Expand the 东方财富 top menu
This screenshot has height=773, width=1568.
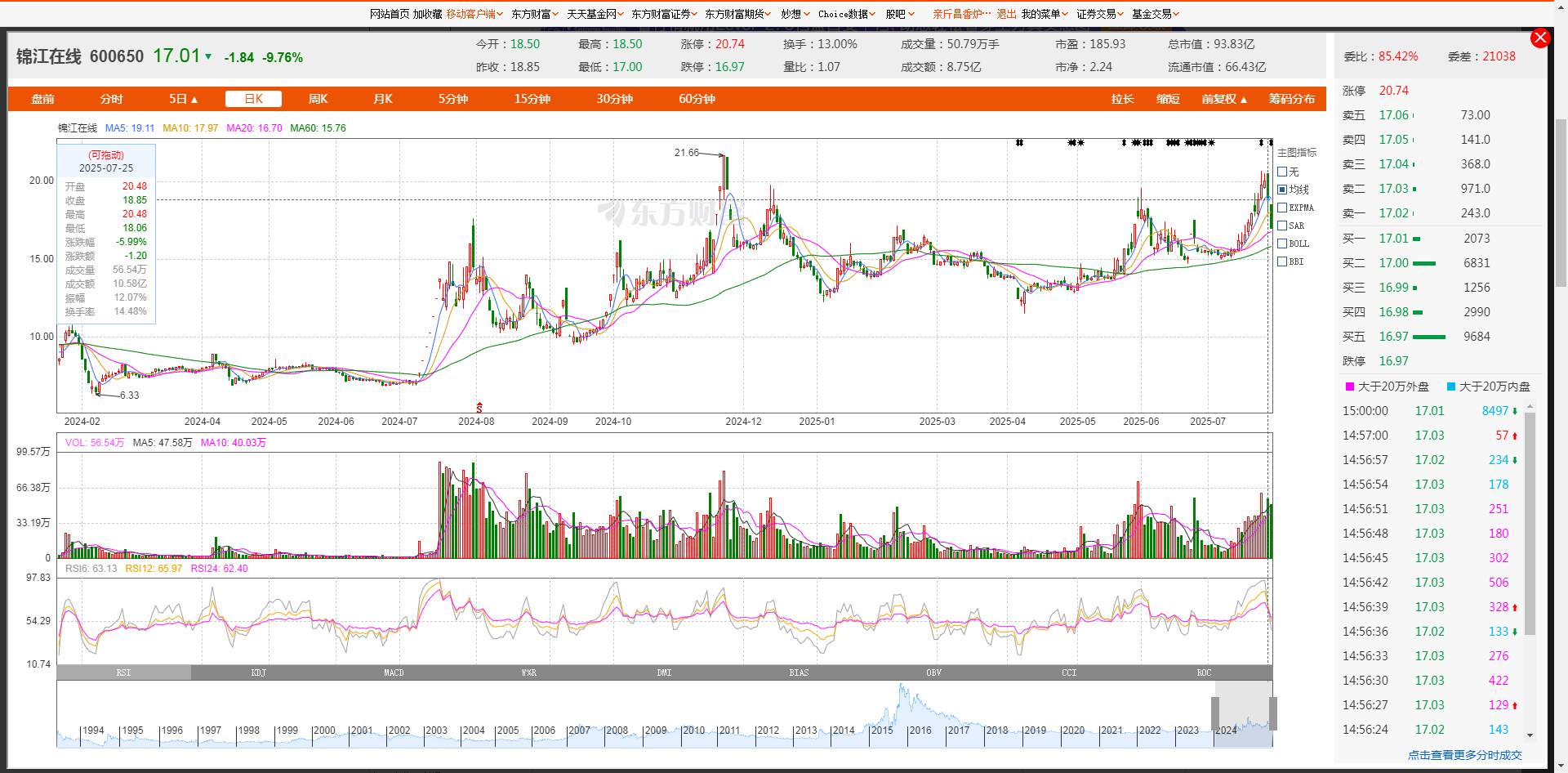point(535,14)
